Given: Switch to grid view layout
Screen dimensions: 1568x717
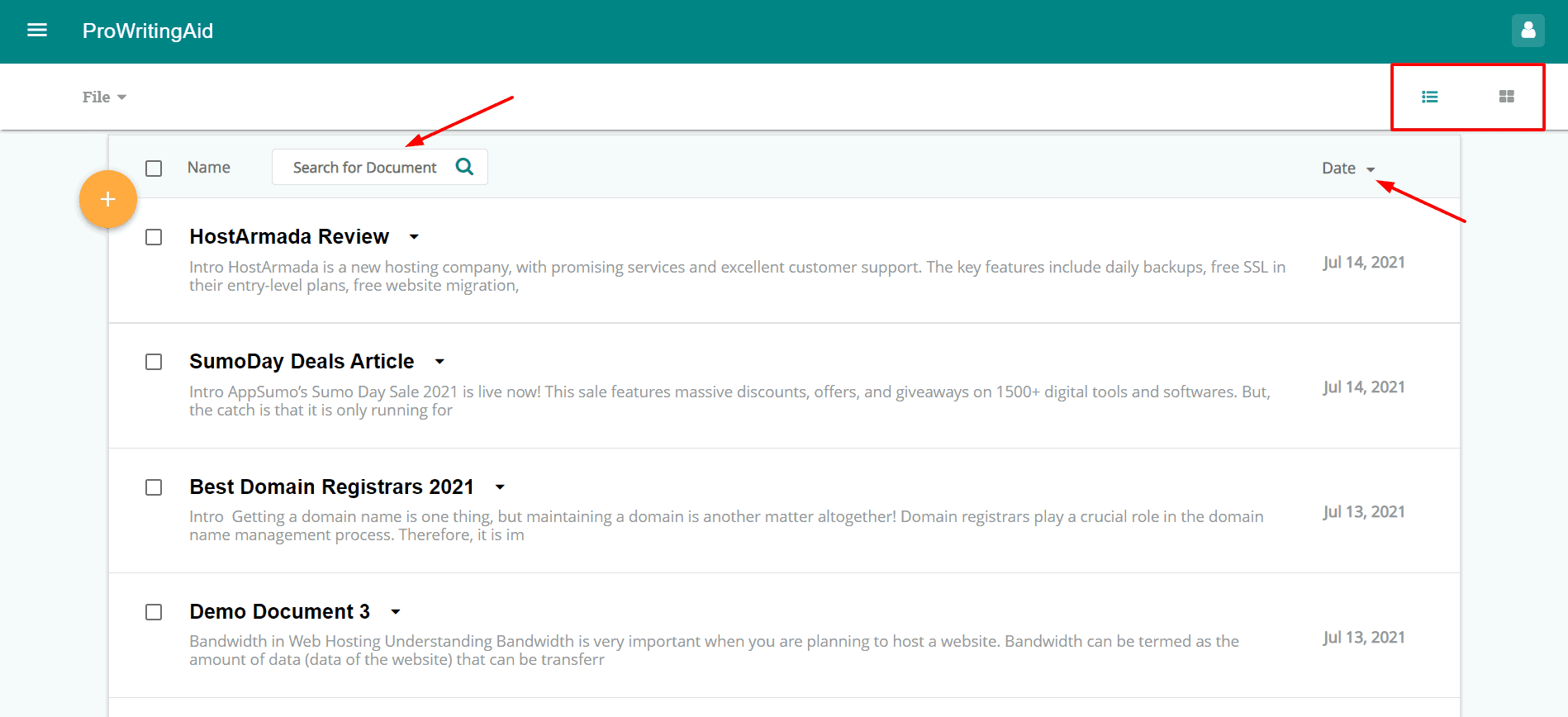Looking at the screenshot, I should point(1507,97).
